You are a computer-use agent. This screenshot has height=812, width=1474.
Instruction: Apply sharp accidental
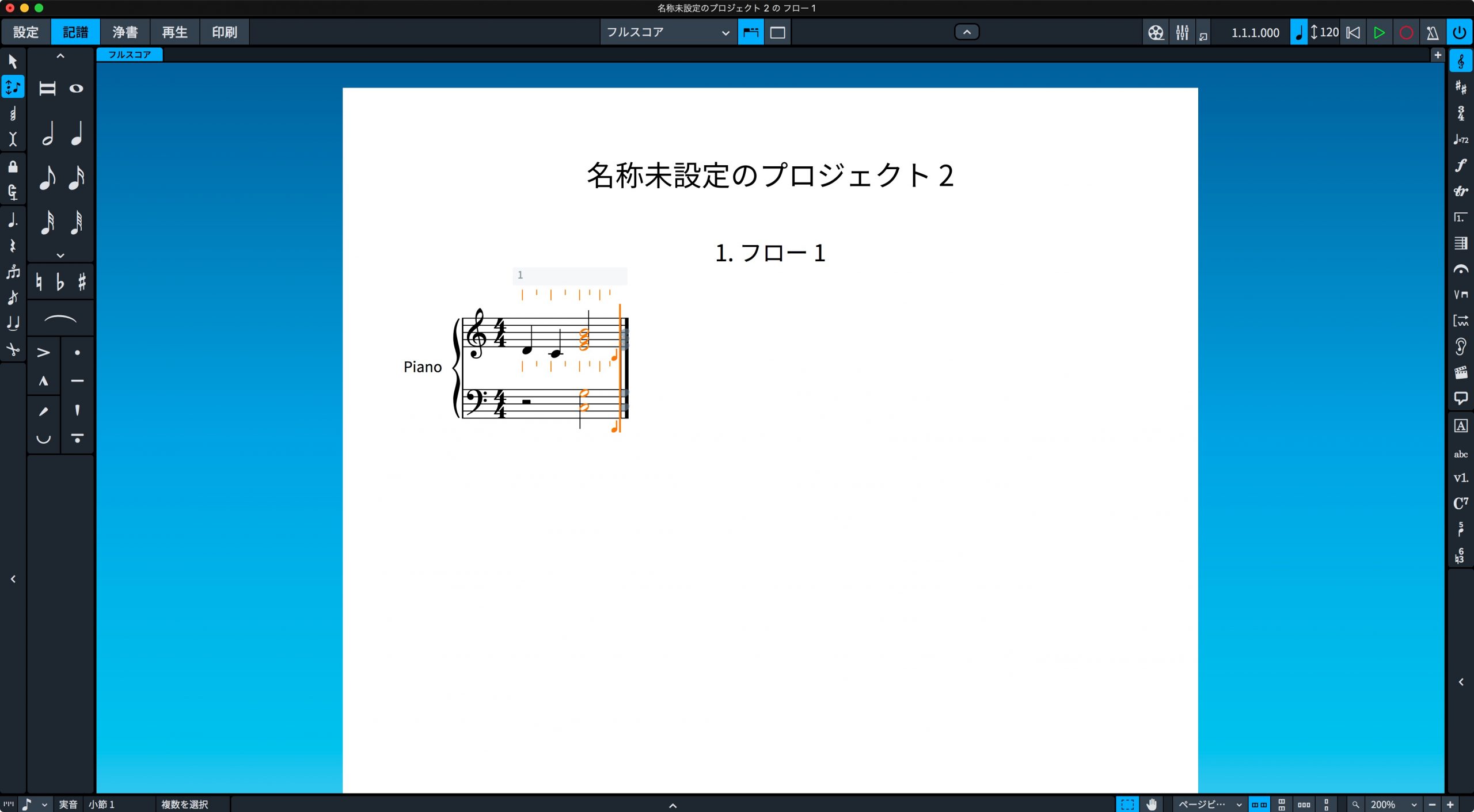tap(82, 282)
